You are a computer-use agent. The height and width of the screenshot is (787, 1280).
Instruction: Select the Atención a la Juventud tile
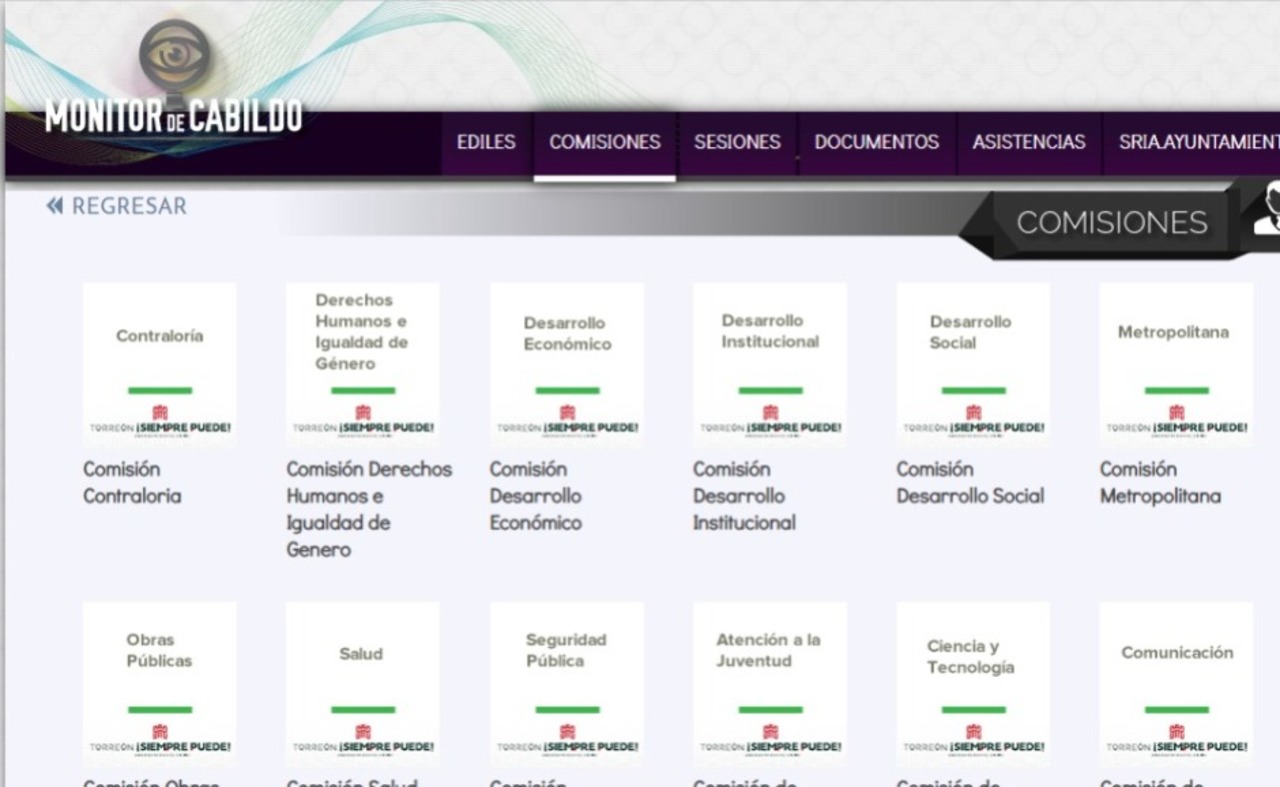pyautogui.click(x=770, y=682)
